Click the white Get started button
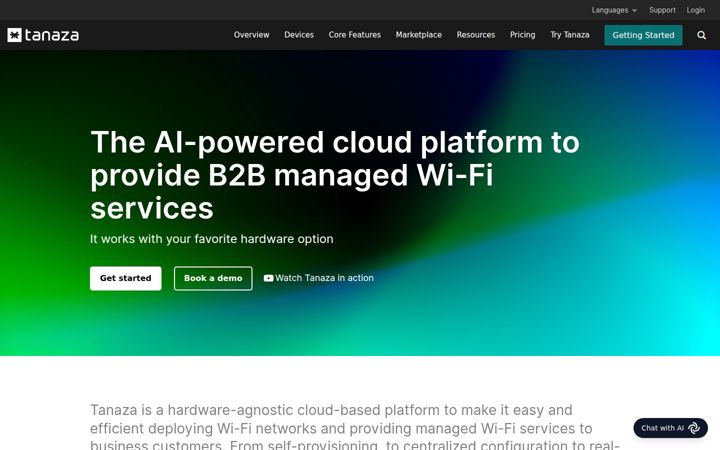Screen dimensions: 720x450 125,278
